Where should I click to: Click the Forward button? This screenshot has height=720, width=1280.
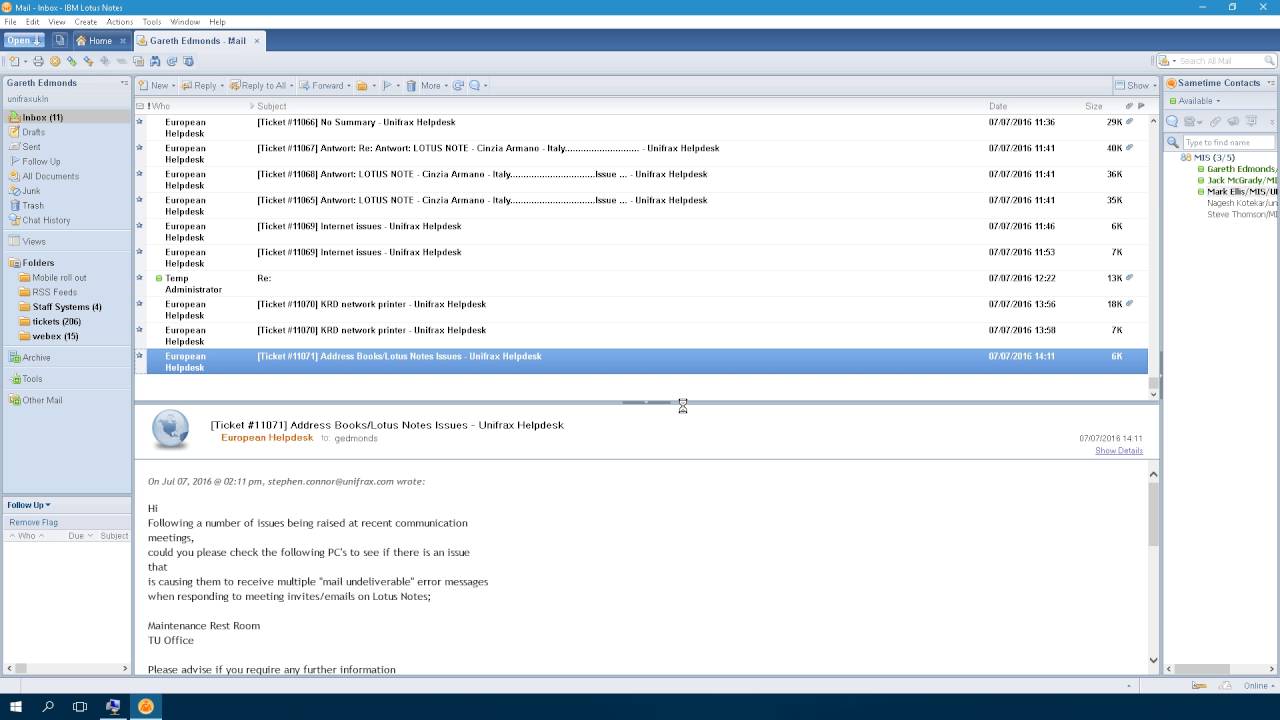click(x=321, y=86)
